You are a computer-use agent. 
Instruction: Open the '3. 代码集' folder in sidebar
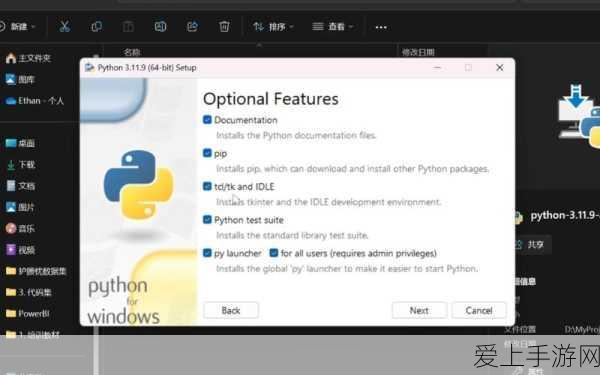pyautogui.click(x=29, y=292)
